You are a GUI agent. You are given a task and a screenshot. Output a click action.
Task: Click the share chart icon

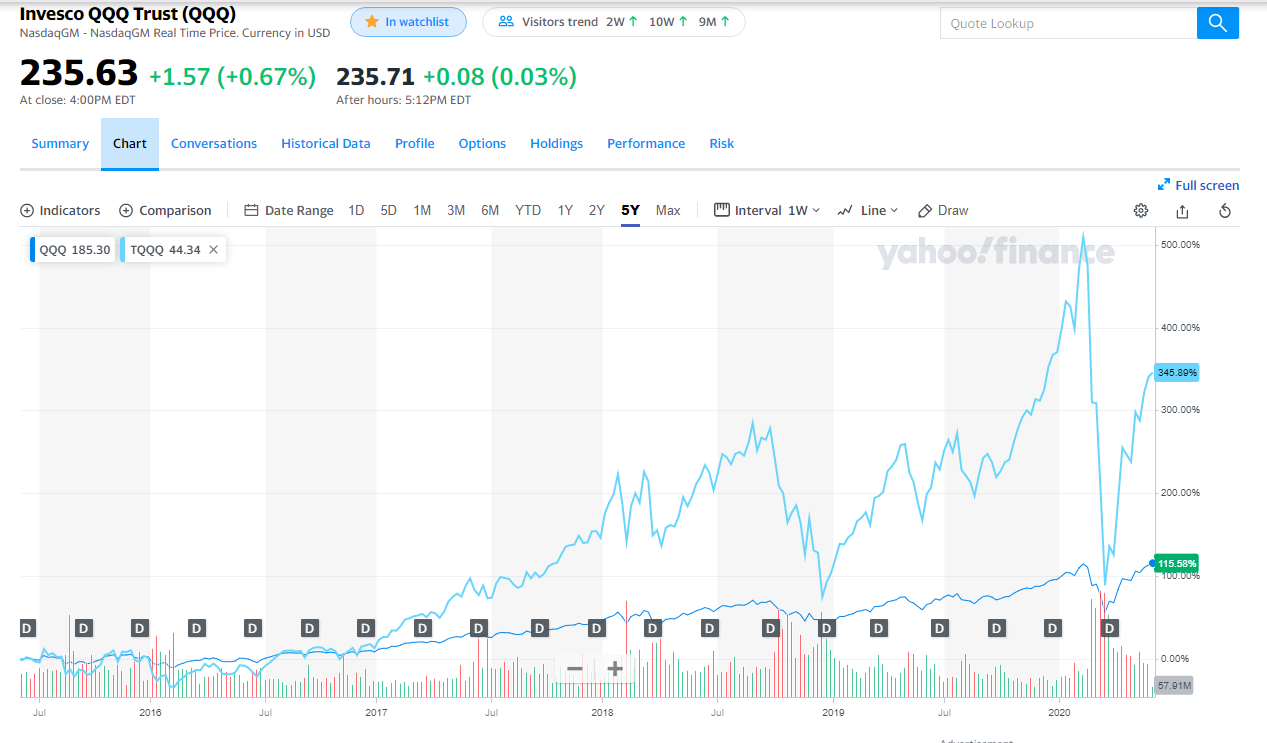click(x=1183, y=211)
